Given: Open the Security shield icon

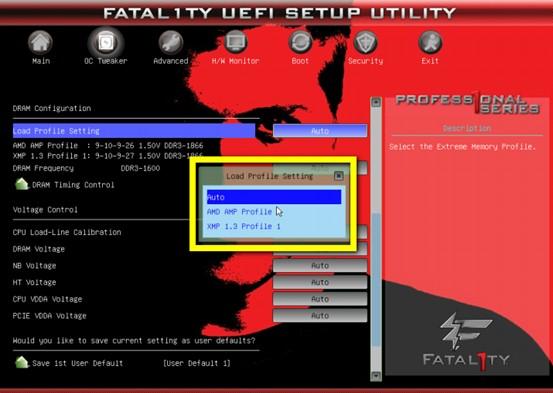Looking at the screenshot, I should pos(365,43).
